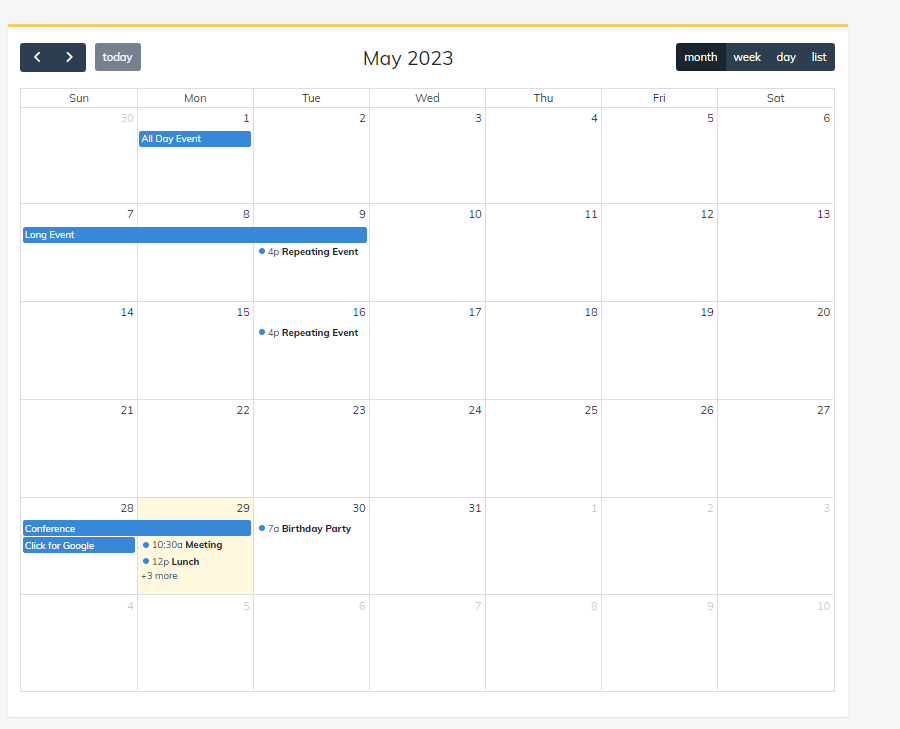900x729 pixels.
Task: Open the 10:30a Meeting event
Action: 195,545
